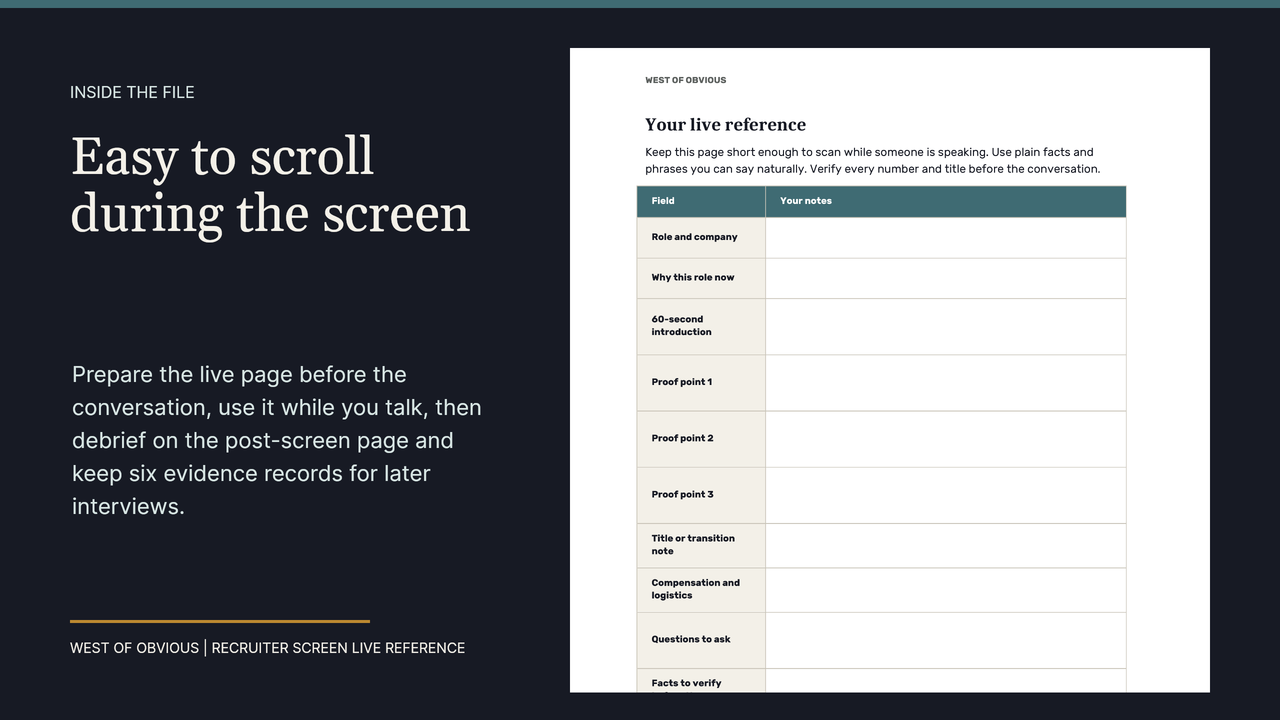The height and width of the screenshot is (720, 1280).
Task: Click the 'Title or transition note' field label
Action: (693, 545)
